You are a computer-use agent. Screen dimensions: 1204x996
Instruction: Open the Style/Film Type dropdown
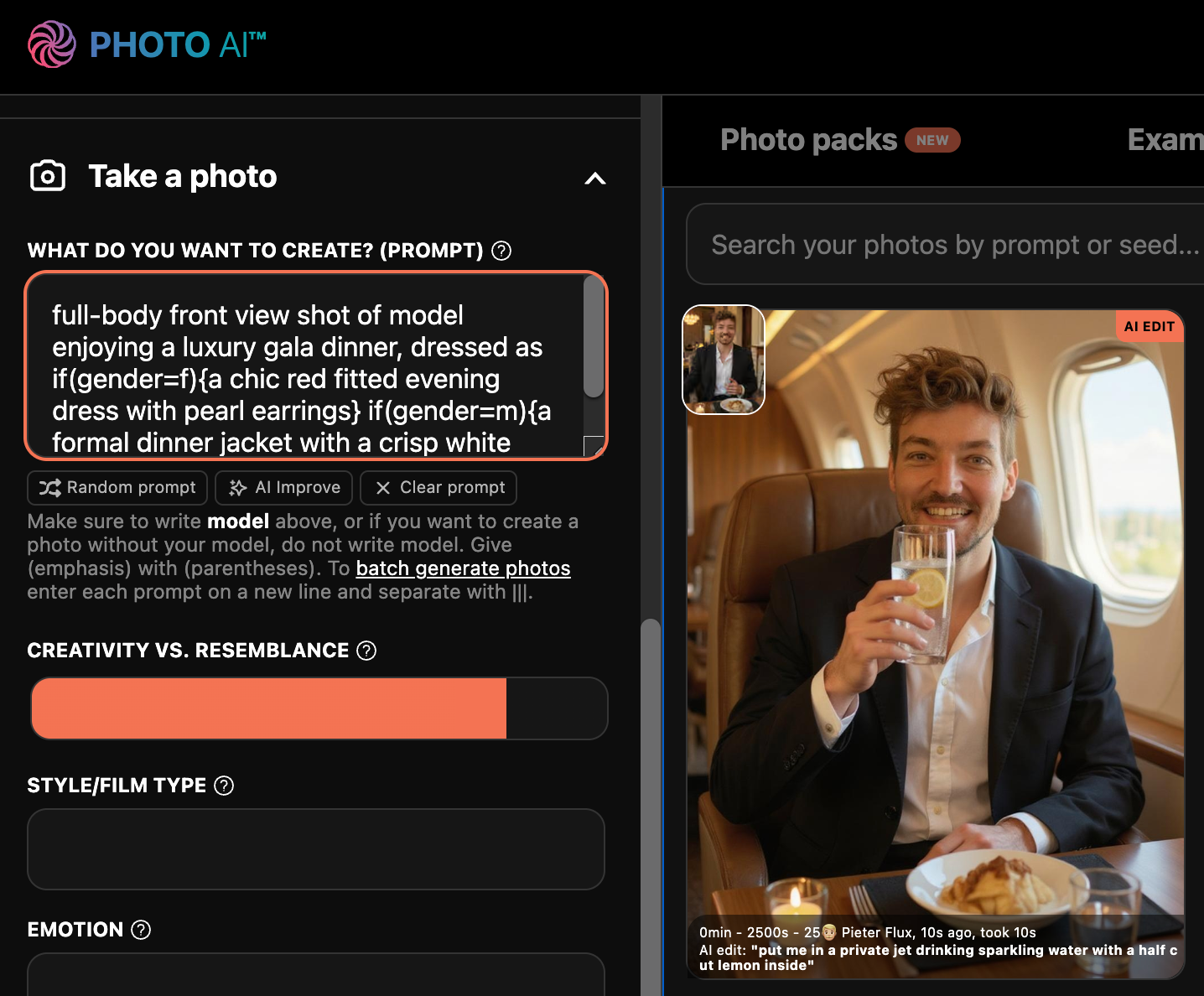pos(316,848)
